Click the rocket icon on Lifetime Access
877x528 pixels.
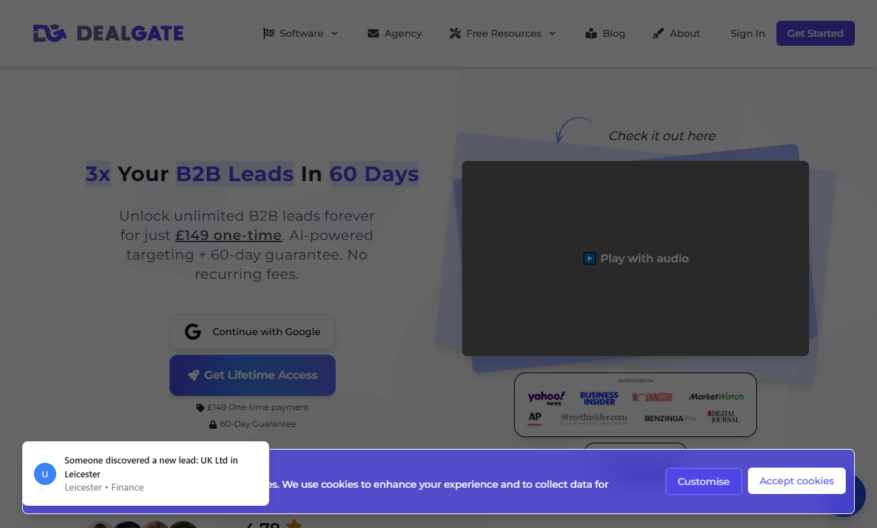[x=194, y=375]
